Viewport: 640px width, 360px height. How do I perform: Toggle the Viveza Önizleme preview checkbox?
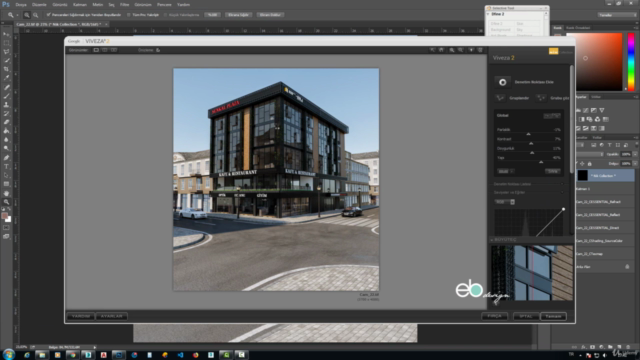pyautogui.click(x=158, y=50)
